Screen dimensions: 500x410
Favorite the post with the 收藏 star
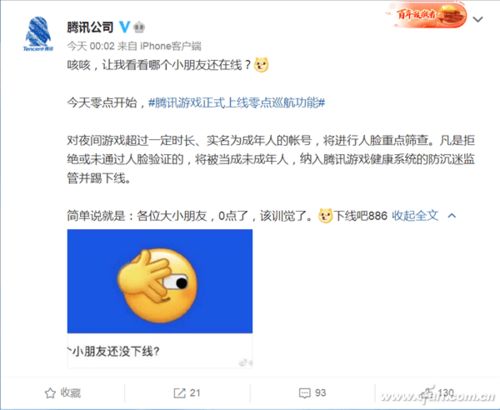(62, 393)
